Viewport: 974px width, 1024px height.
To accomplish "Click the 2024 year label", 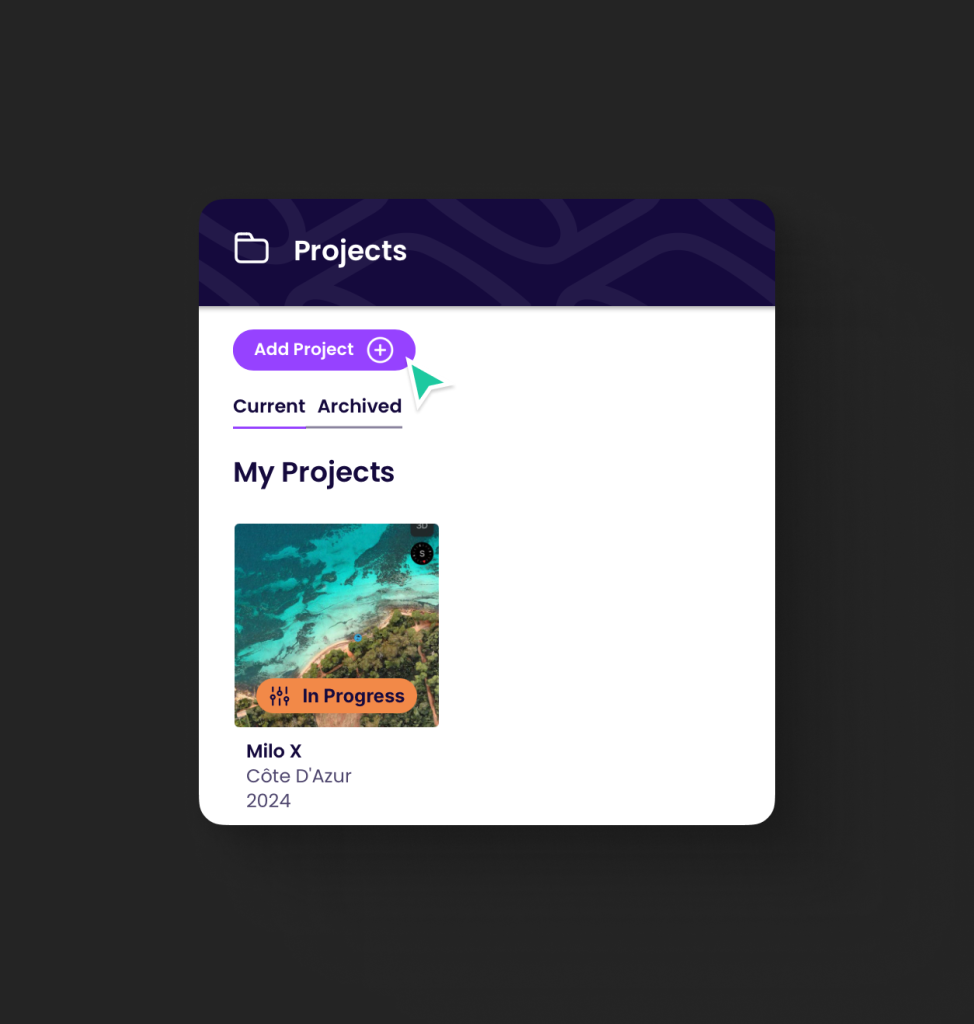I will pos(268,801).
